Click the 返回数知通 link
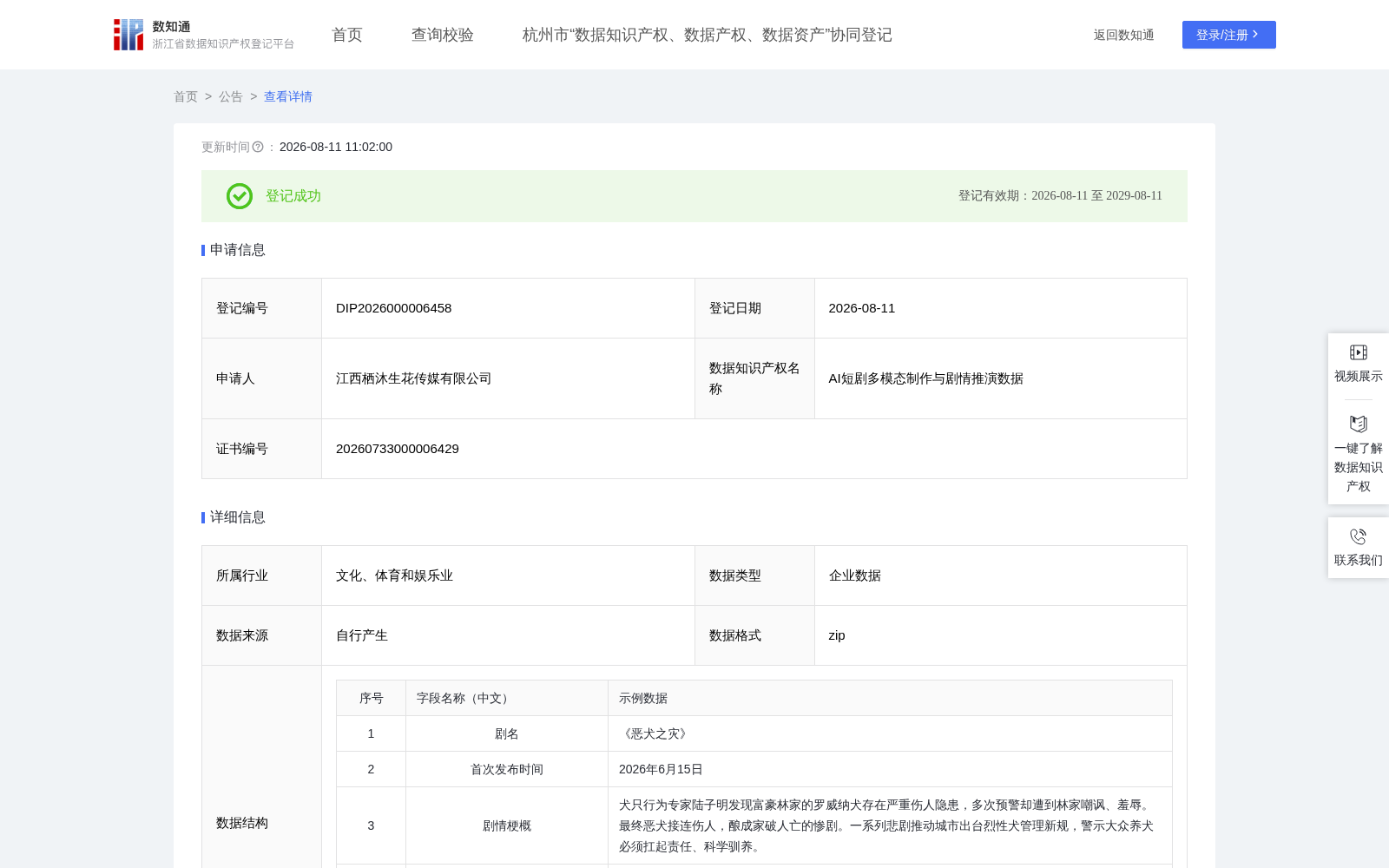The height and width of the screenshot is (868, 1389). pos(1124,35)
